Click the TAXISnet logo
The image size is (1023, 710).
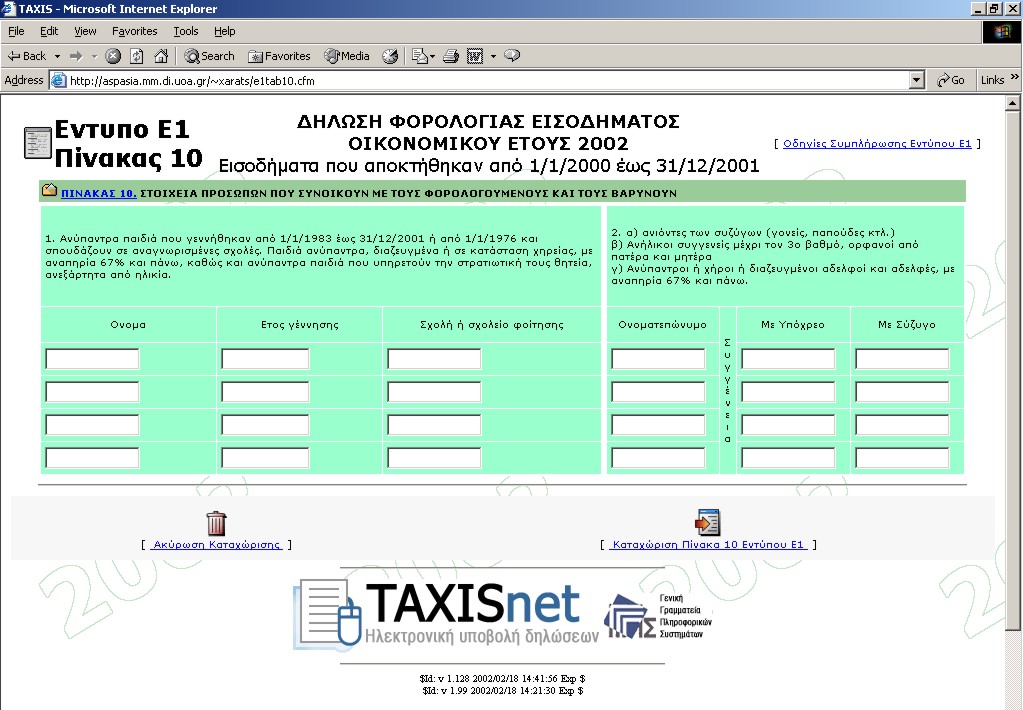pos(446,613)
